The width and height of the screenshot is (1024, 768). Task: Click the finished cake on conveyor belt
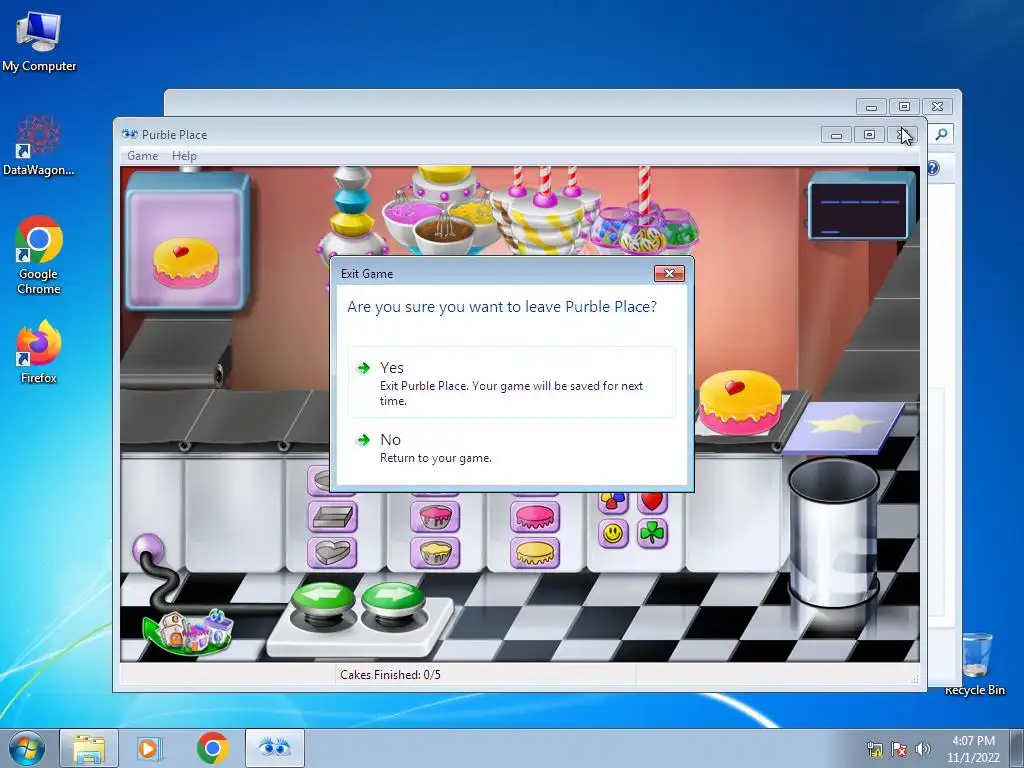[x=740, y=402]
